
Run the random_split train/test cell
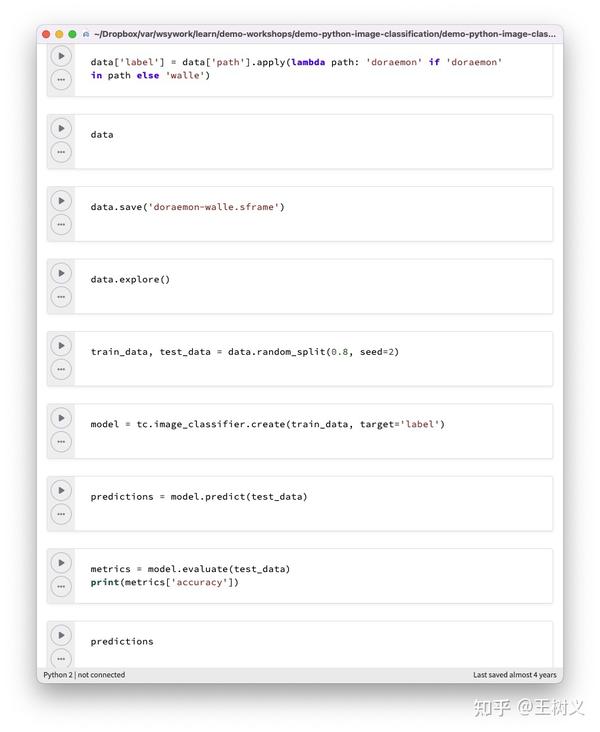coord(61,345)
